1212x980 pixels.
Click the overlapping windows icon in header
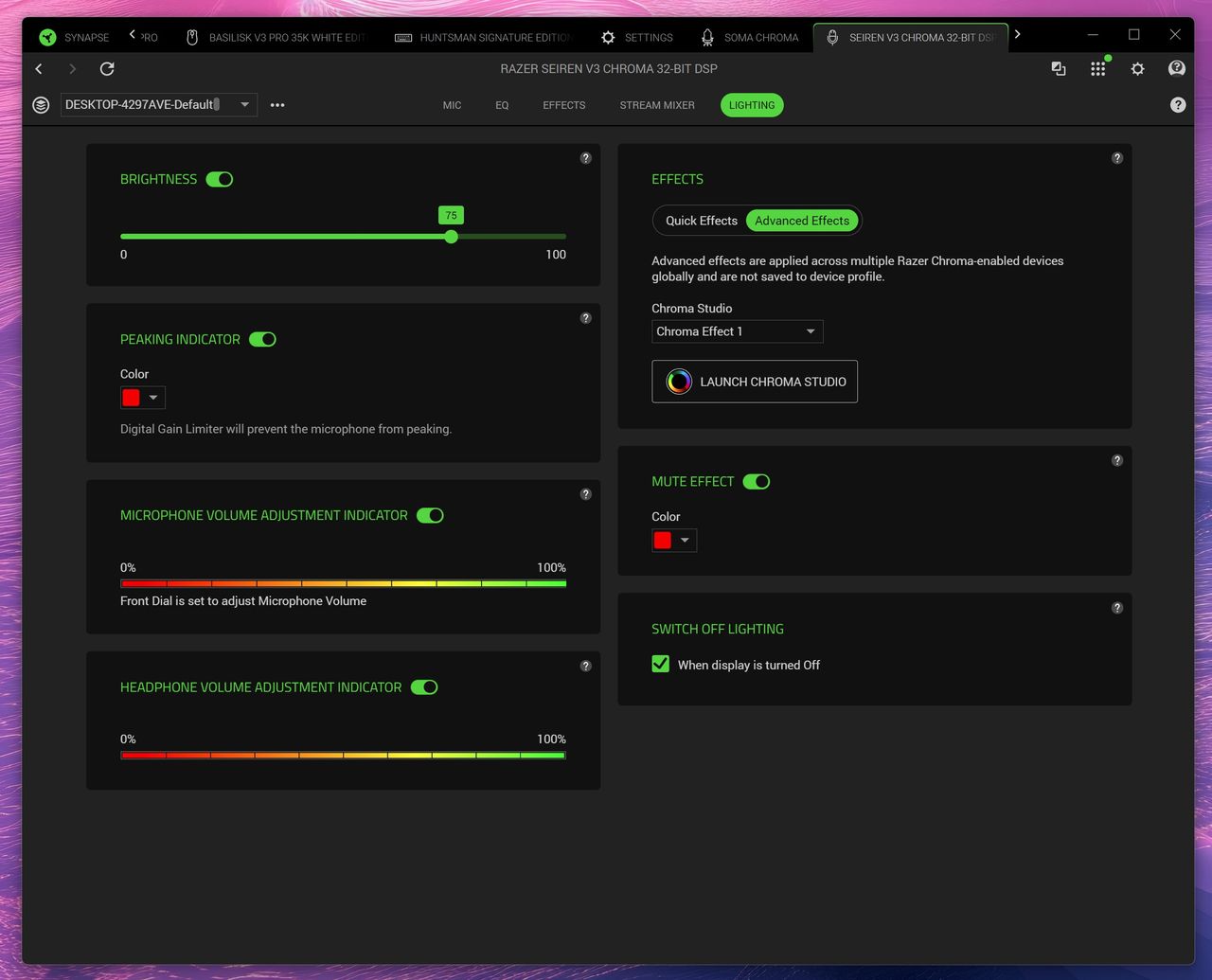point(1059,68)
